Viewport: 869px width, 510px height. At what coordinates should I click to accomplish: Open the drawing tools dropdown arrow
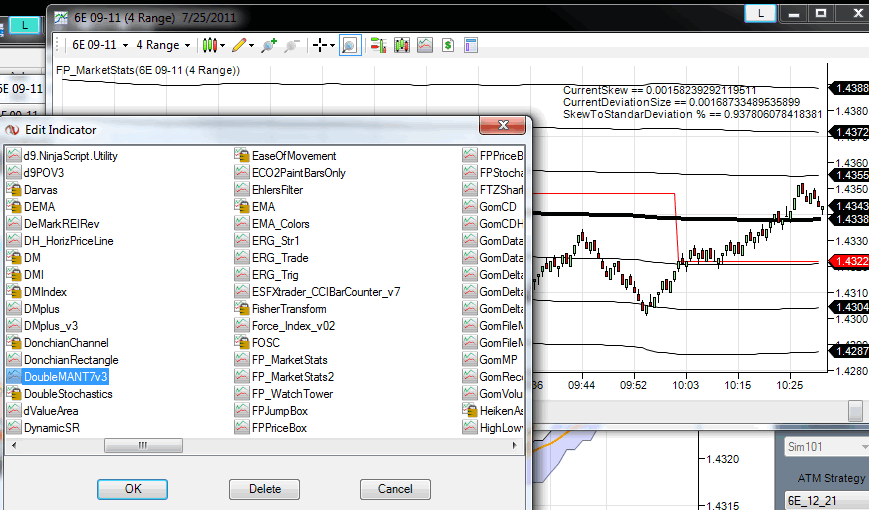pyautogui.click(x=252, y=45)
